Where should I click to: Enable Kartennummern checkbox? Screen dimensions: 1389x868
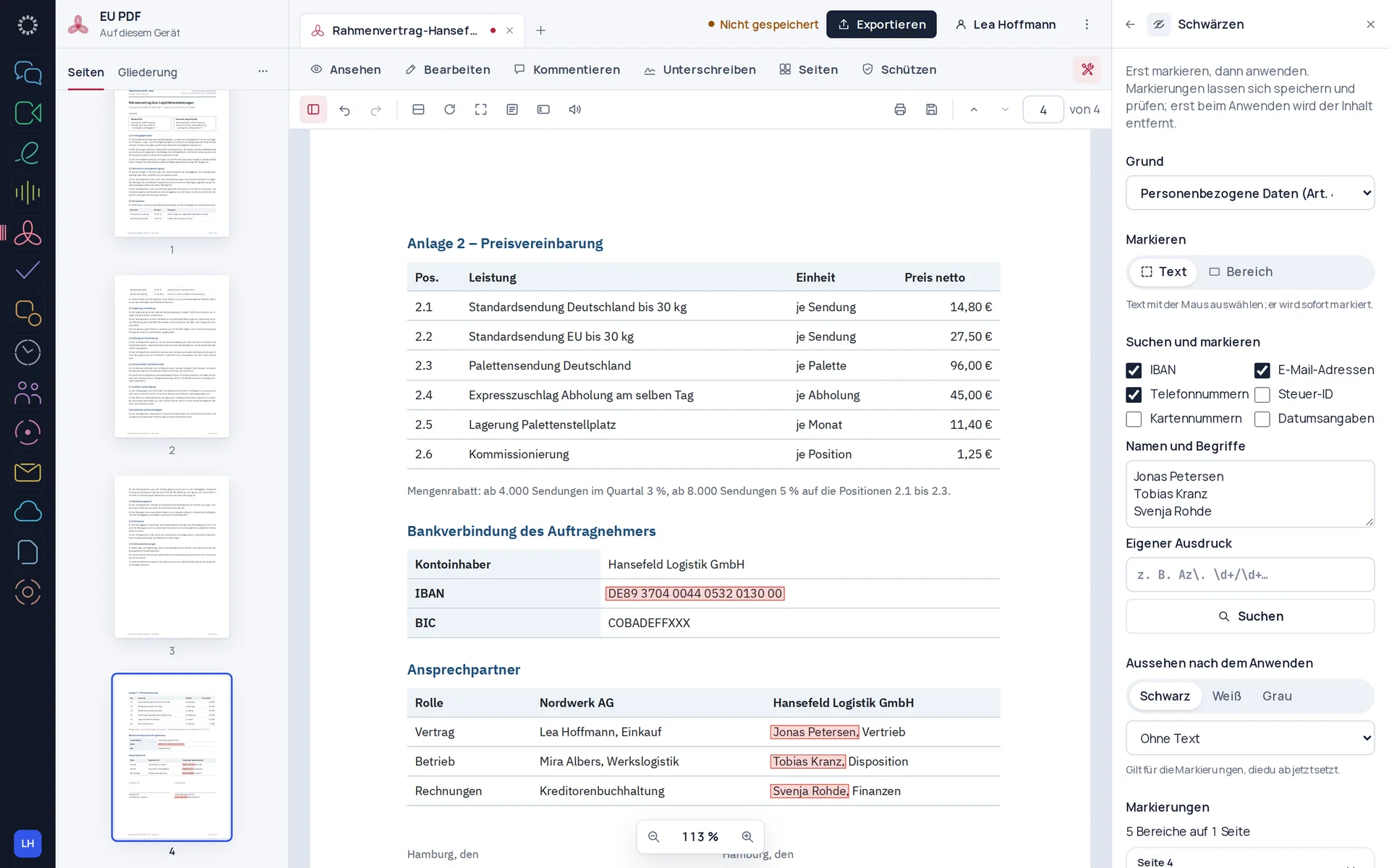tap(1134, 420)
